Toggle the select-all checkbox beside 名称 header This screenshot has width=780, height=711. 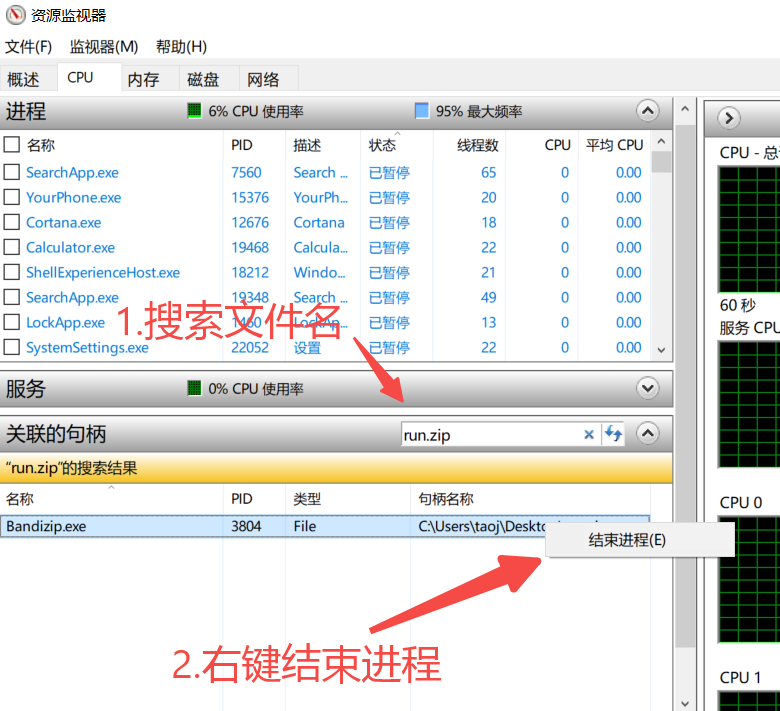point(11,145)
